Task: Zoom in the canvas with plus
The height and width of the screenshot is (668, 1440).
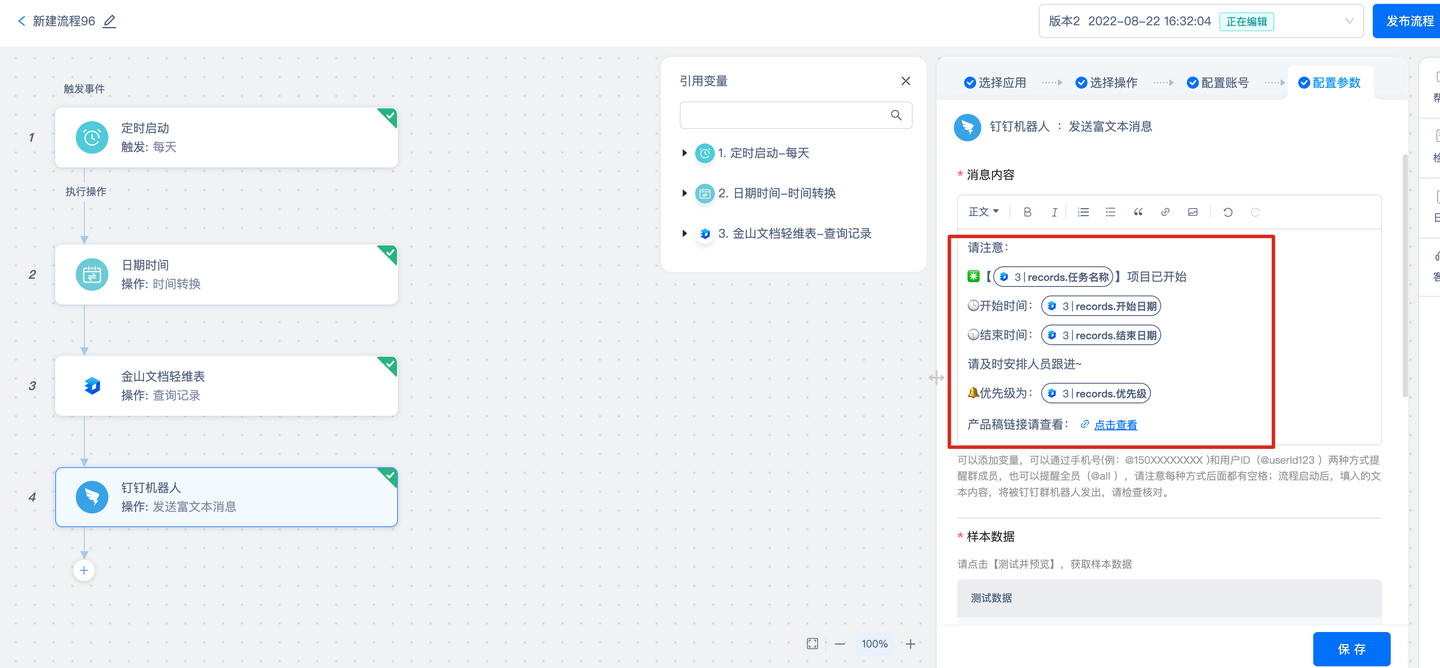Action: [x=910, y=644]
